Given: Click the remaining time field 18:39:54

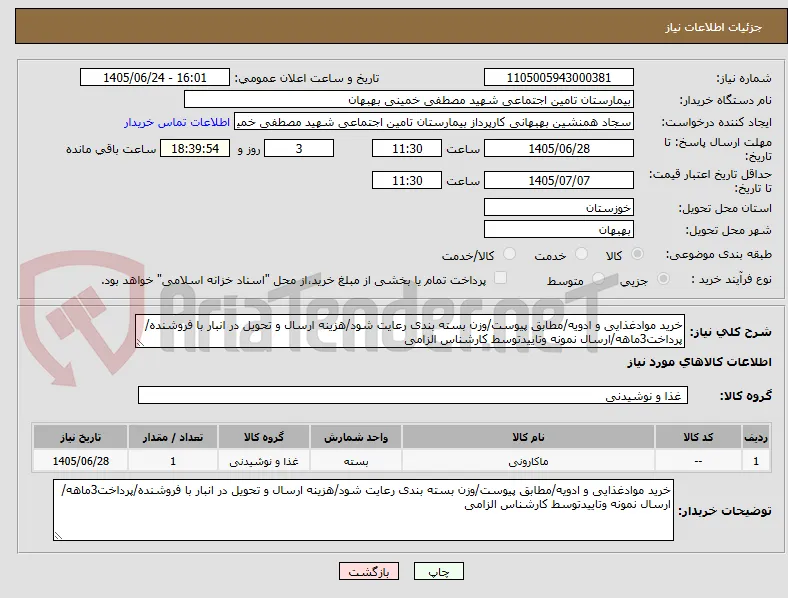Looking at the screenshot, I should point(195,149).
